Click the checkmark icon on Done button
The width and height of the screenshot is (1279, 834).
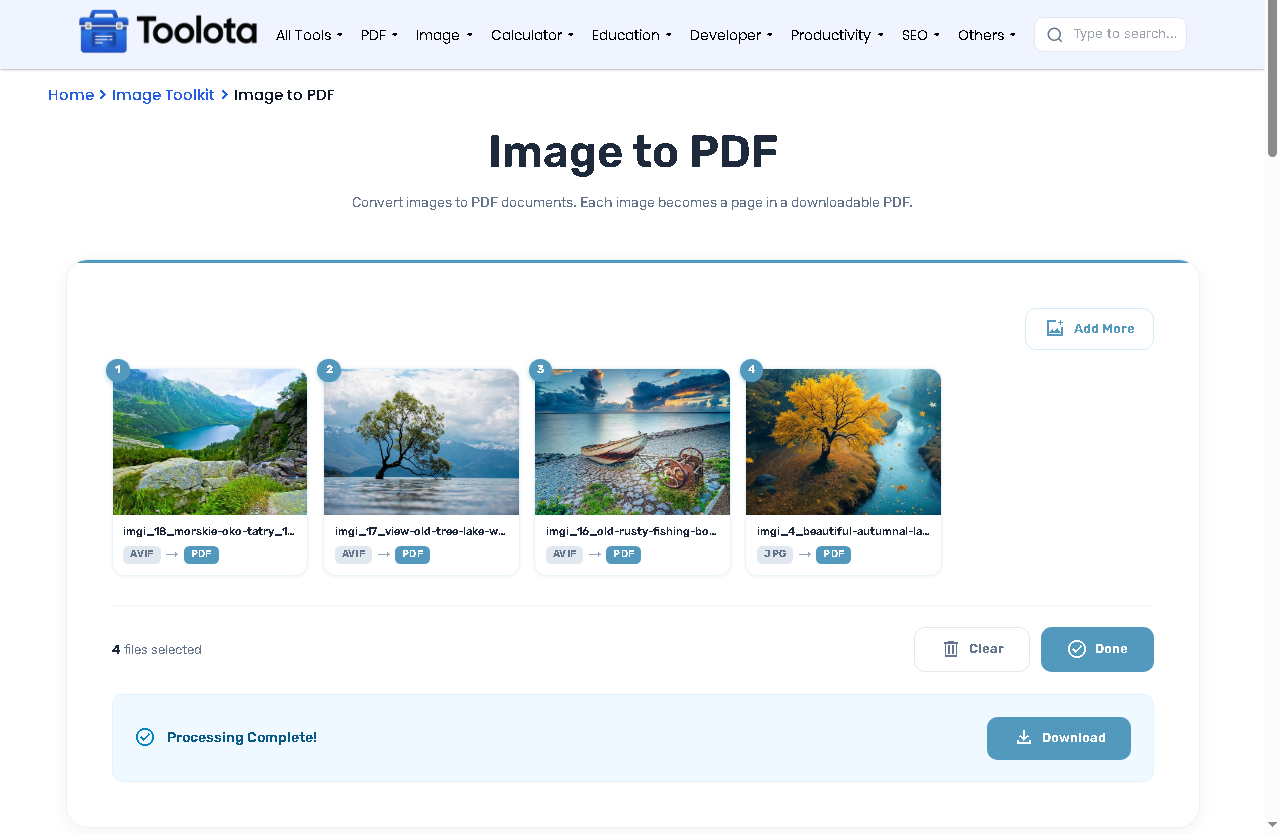pyautogui.click(x=1077, y=649)
